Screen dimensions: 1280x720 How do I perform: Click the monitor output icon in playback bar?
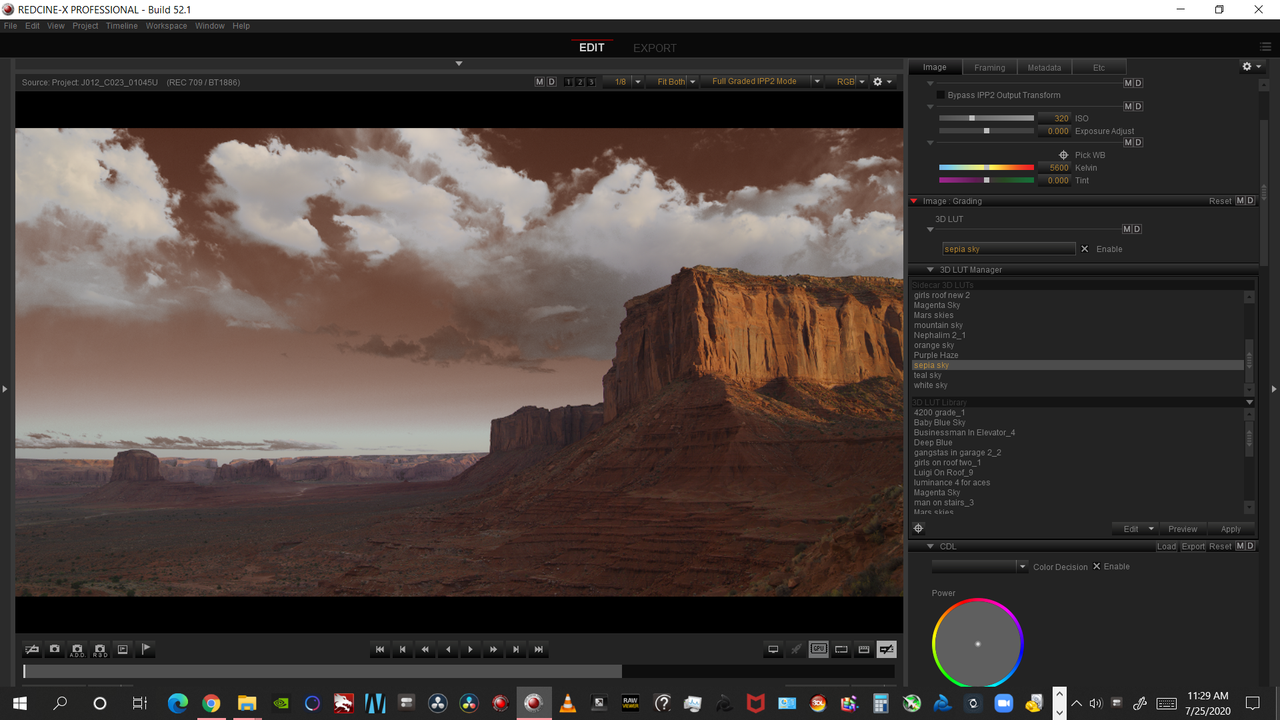(773, 649)
